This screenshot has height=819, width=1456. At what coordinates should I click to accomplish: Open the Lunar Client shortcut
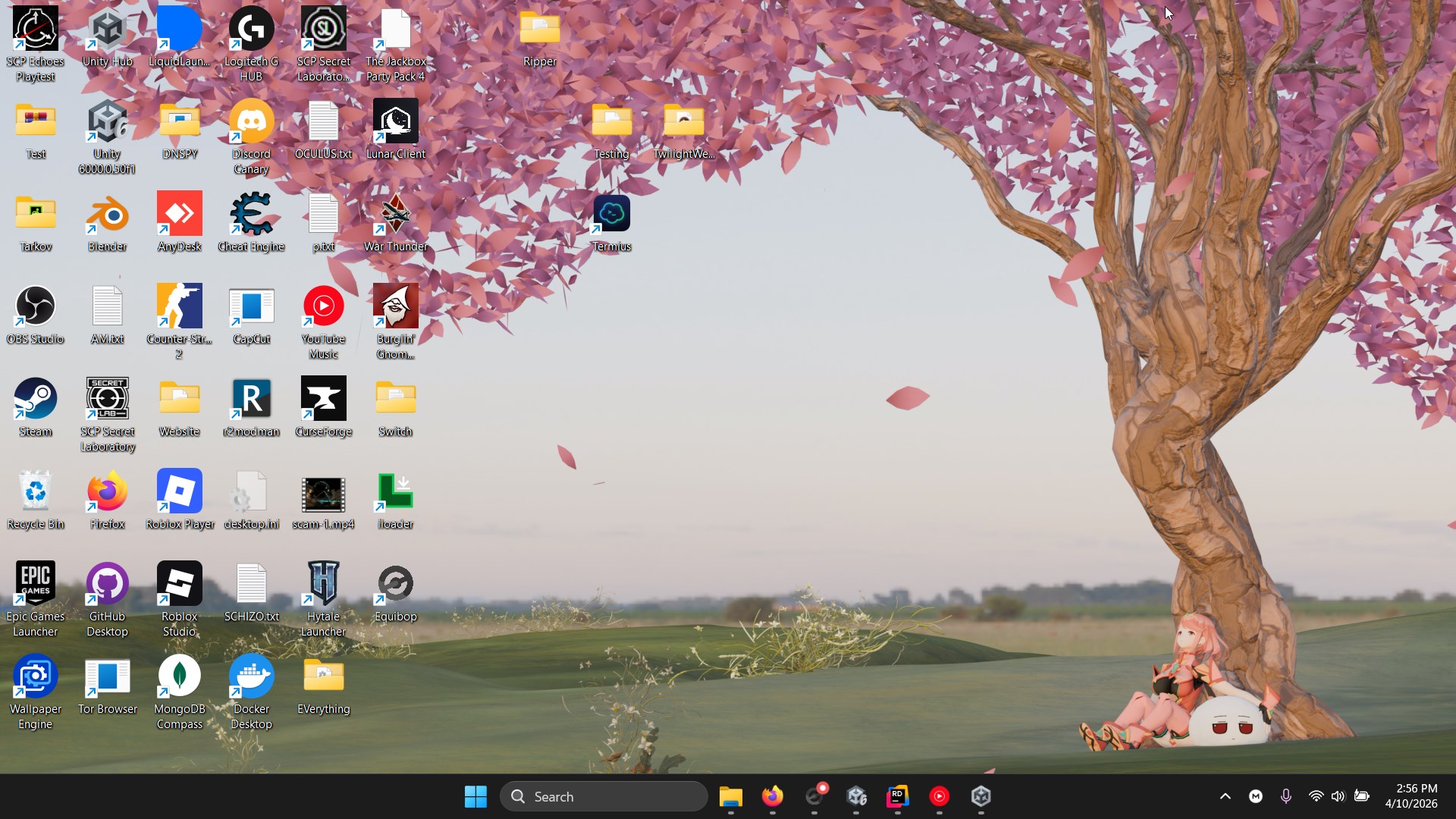(x=395, y=130)
